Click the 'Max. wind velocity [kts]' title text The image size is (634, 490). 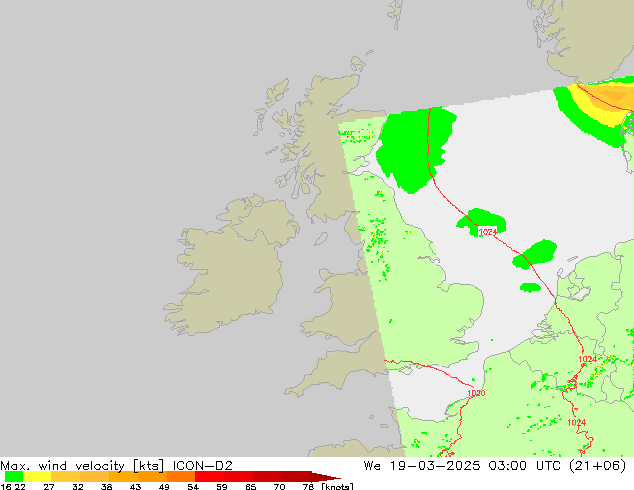click(82, 466)
